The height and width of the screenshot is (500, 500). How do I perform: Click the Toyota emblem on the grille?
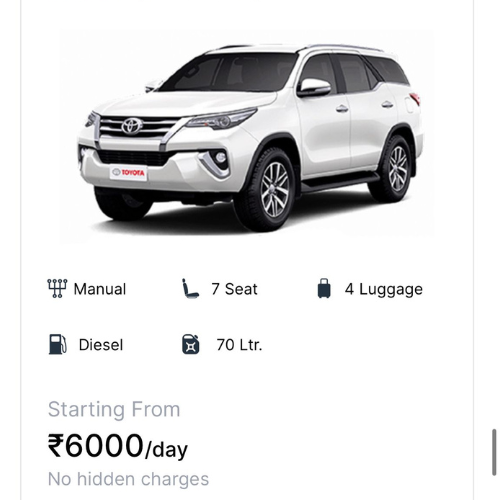tap(132, 126)
